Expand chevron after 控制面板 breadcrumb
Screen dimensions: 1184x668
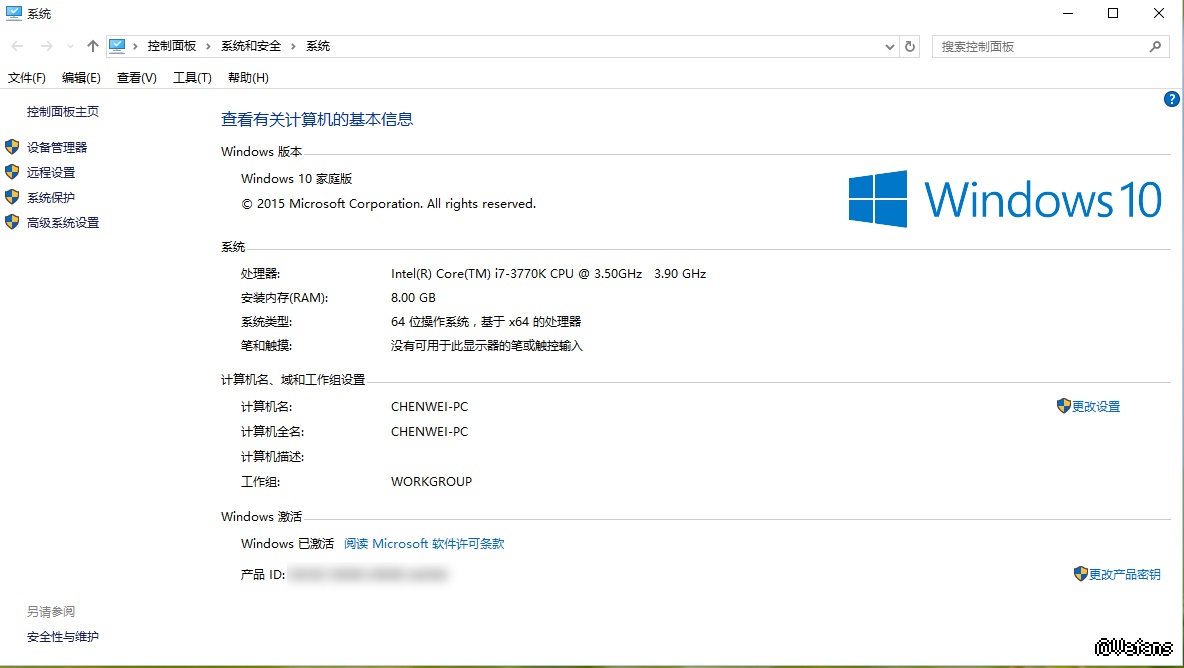click(208, 46)
